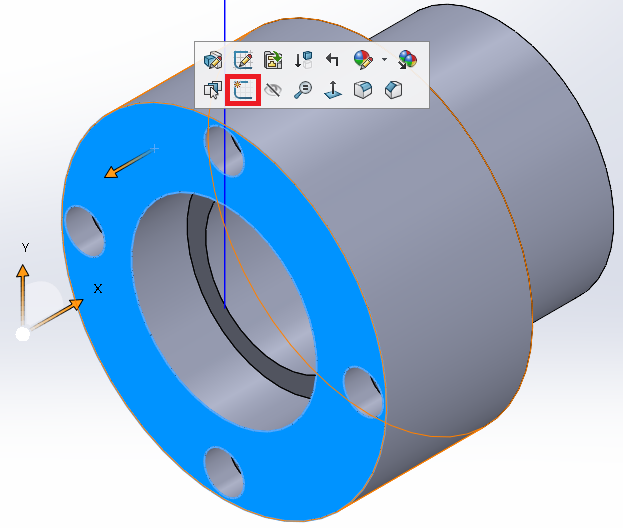Viewport: 623px width, 528px height.
Task: Suppress feature using down-arrow cube icon
Action: [303, 60]
